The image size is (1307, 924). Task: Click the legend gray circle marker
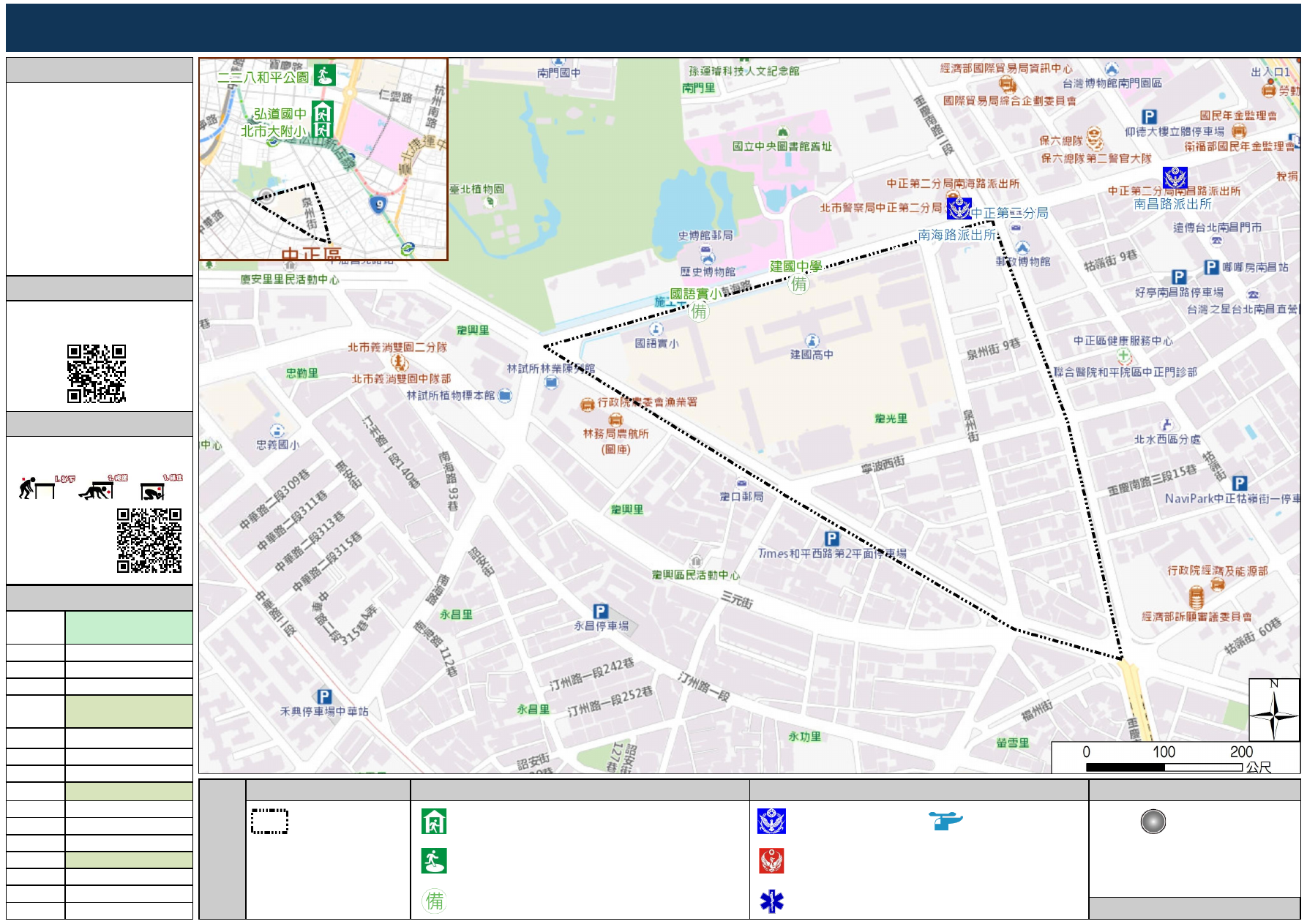pyautogui.click(x=1153, y=822)
